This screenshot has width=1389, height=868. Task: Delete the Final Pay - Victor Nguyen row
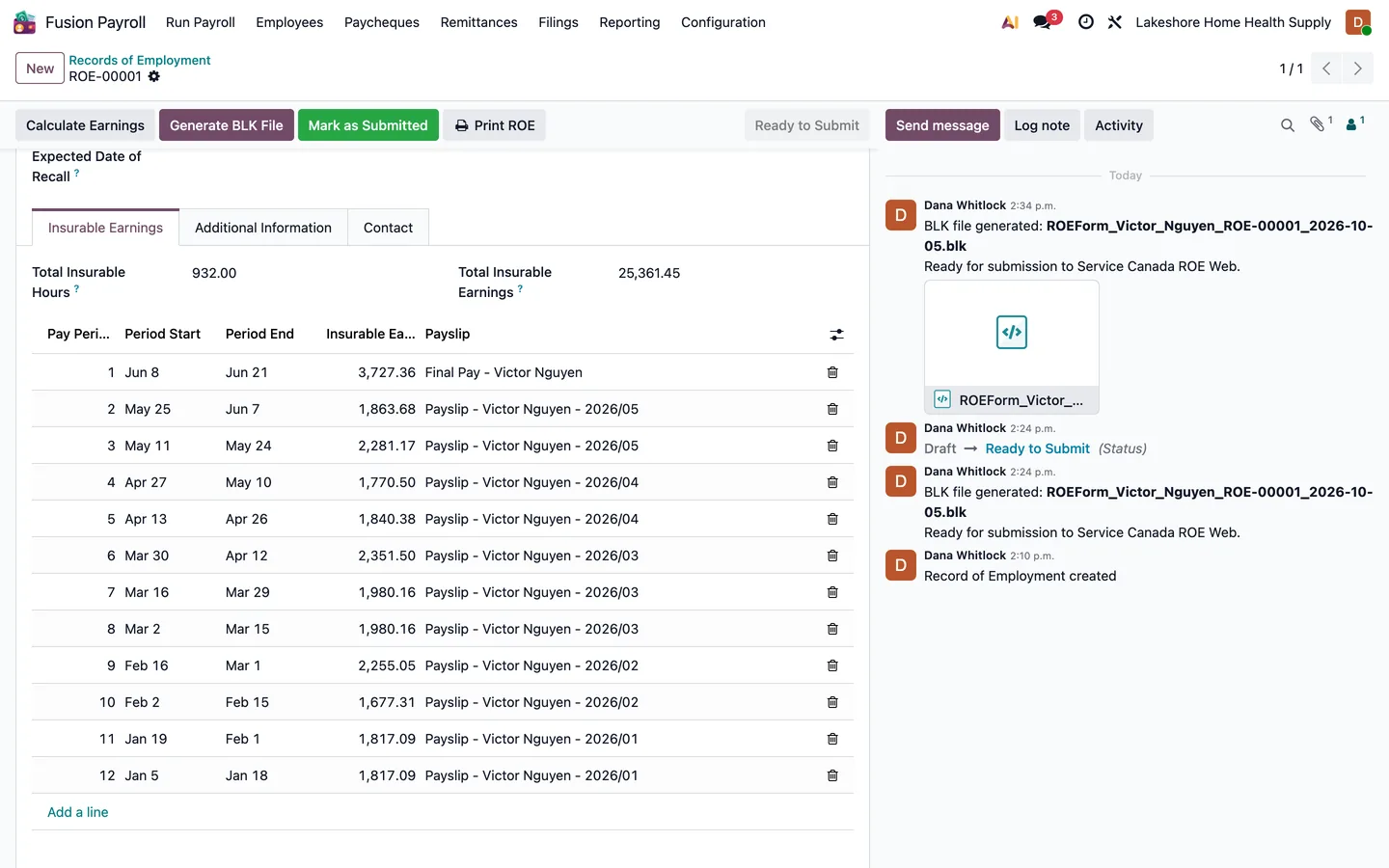[x=832, y=372]
